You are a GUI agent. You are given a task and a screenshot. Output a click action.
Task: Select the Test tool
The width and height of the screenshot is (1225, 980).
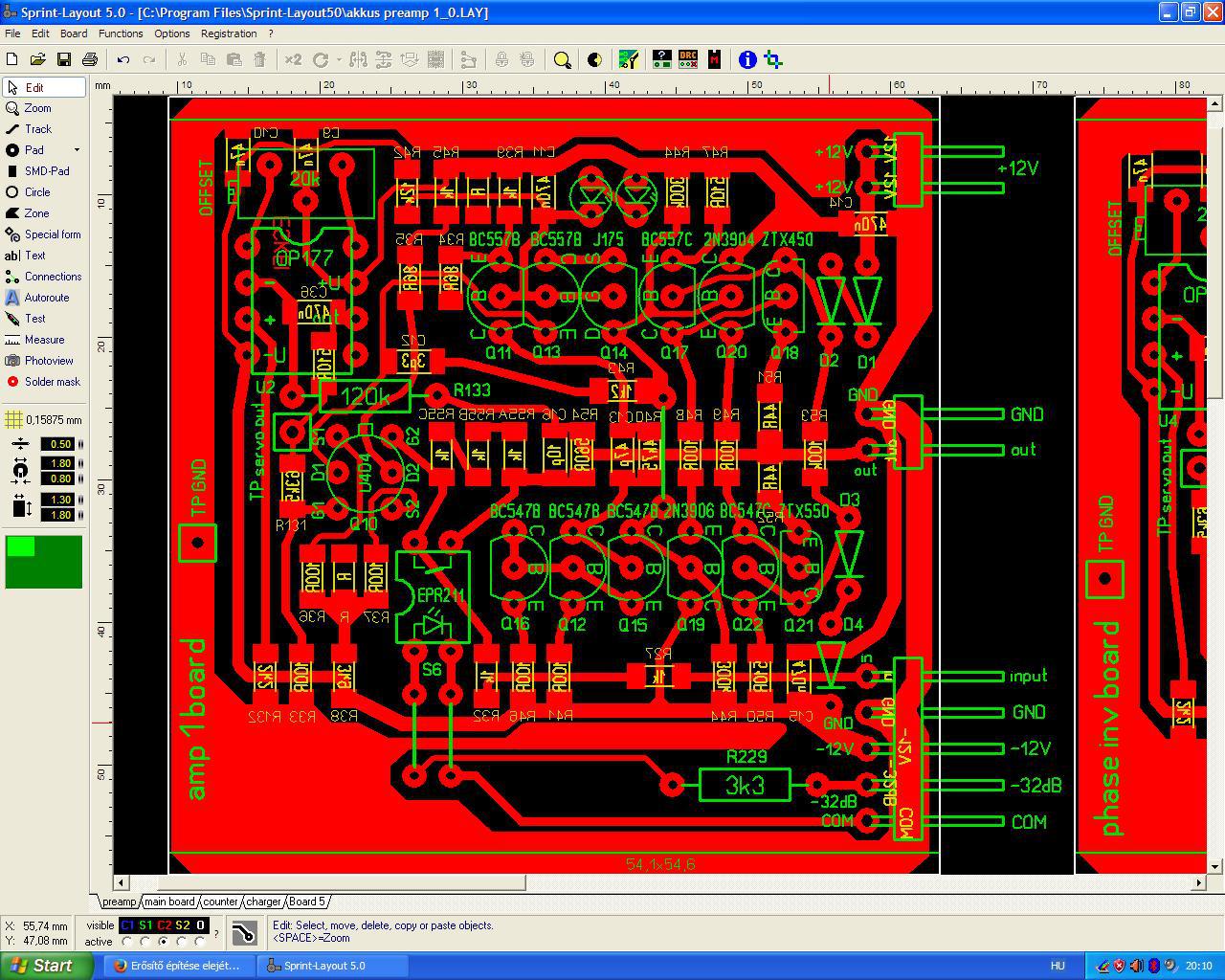44,319
